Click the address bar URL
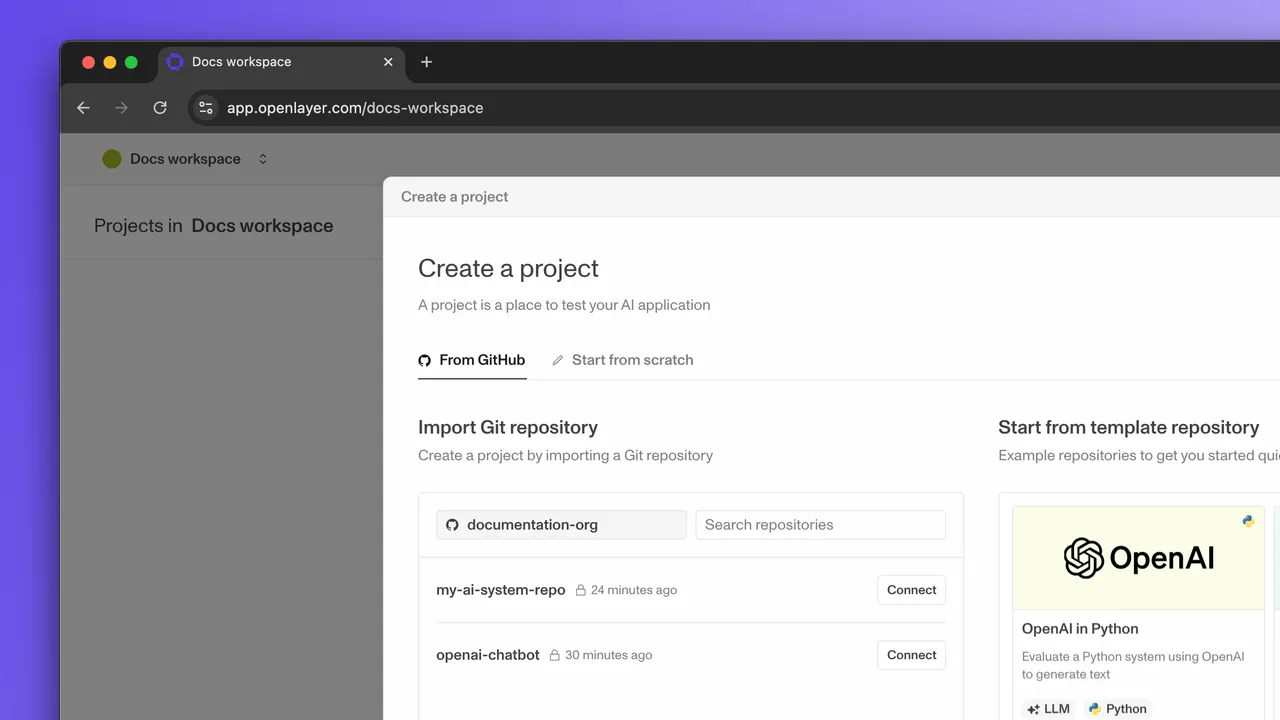Image resolution: width=1280 pixels, height=720 pixels. click(355, 108)
